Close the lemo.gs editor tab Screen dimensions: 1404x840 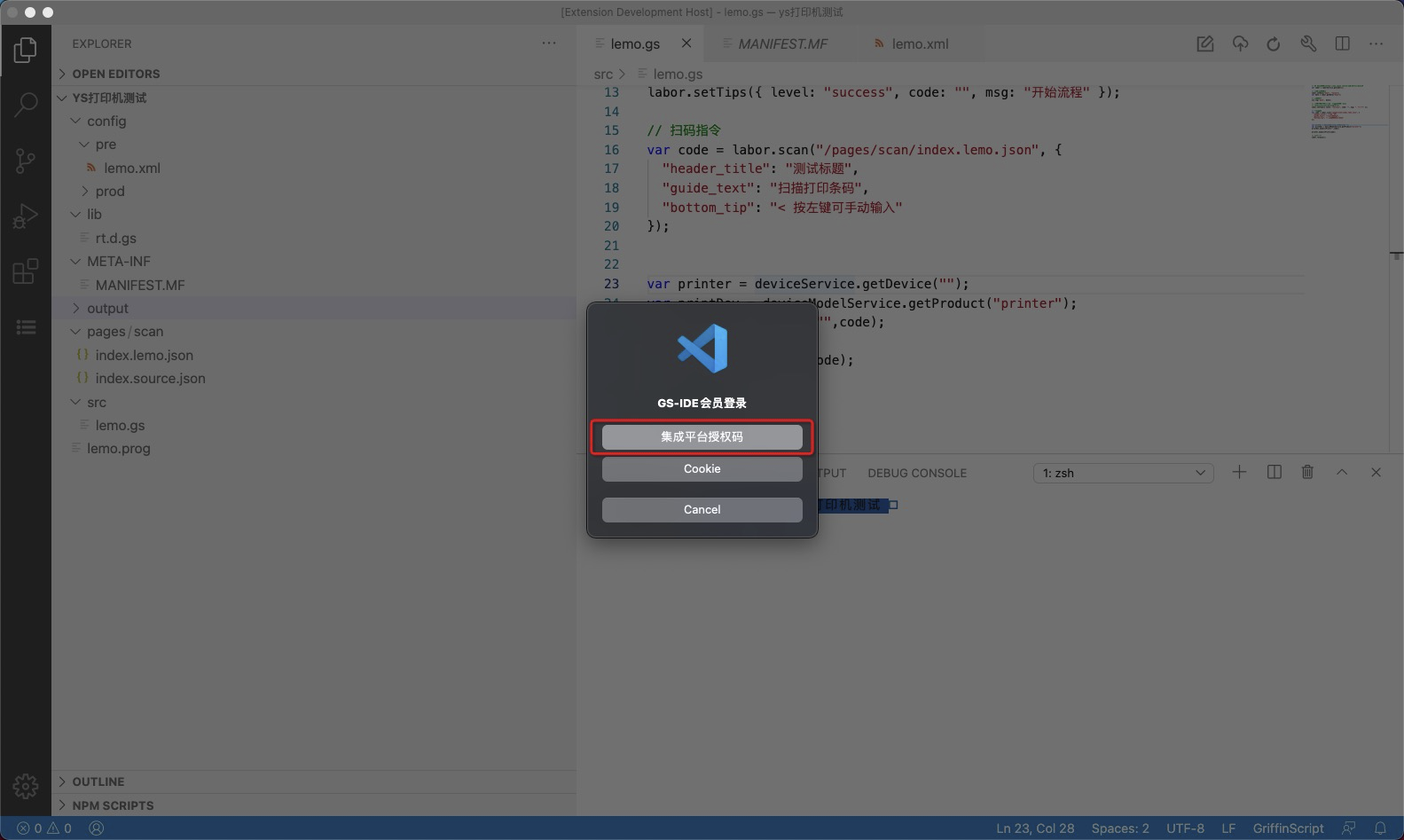click(686, 43)
